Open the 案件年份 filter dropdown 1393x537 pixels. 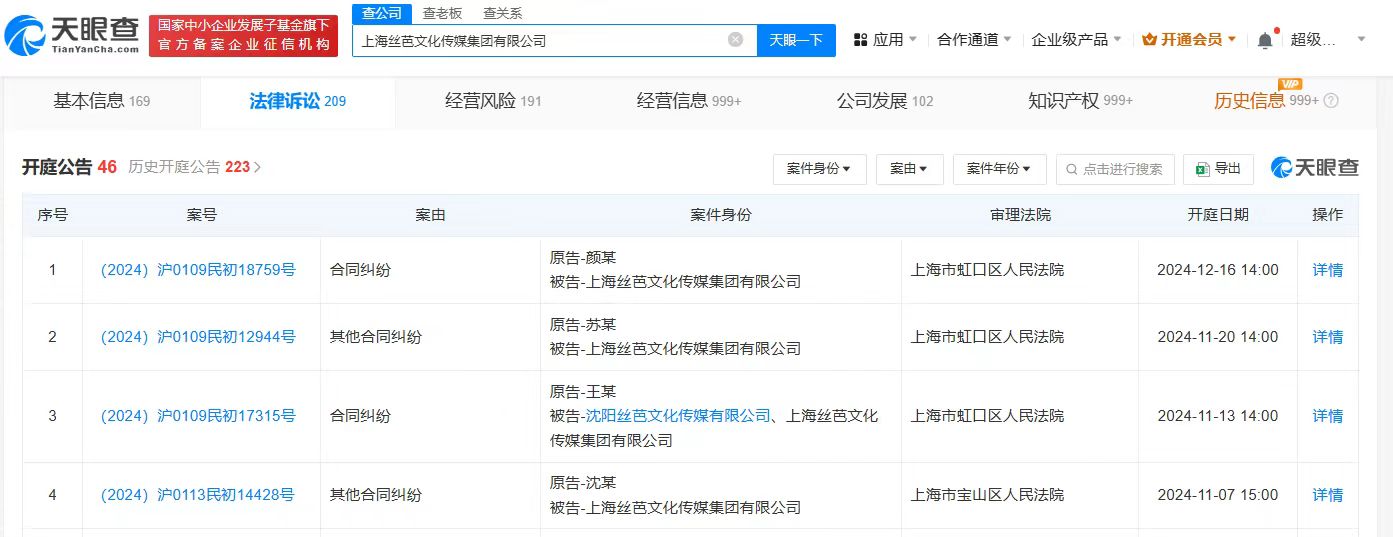(999, 169)
